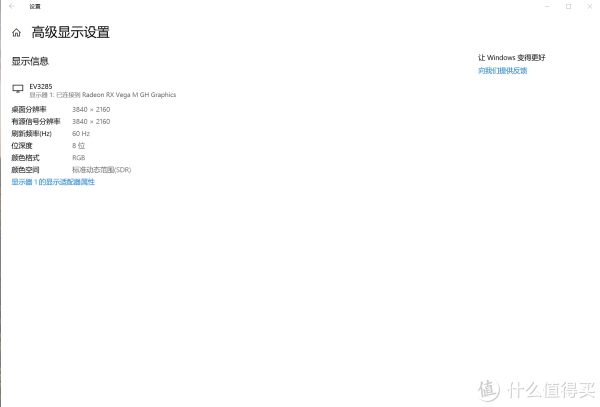Click the 高级显示设置 page heading

pyautogui.click(x=70, y=33)
